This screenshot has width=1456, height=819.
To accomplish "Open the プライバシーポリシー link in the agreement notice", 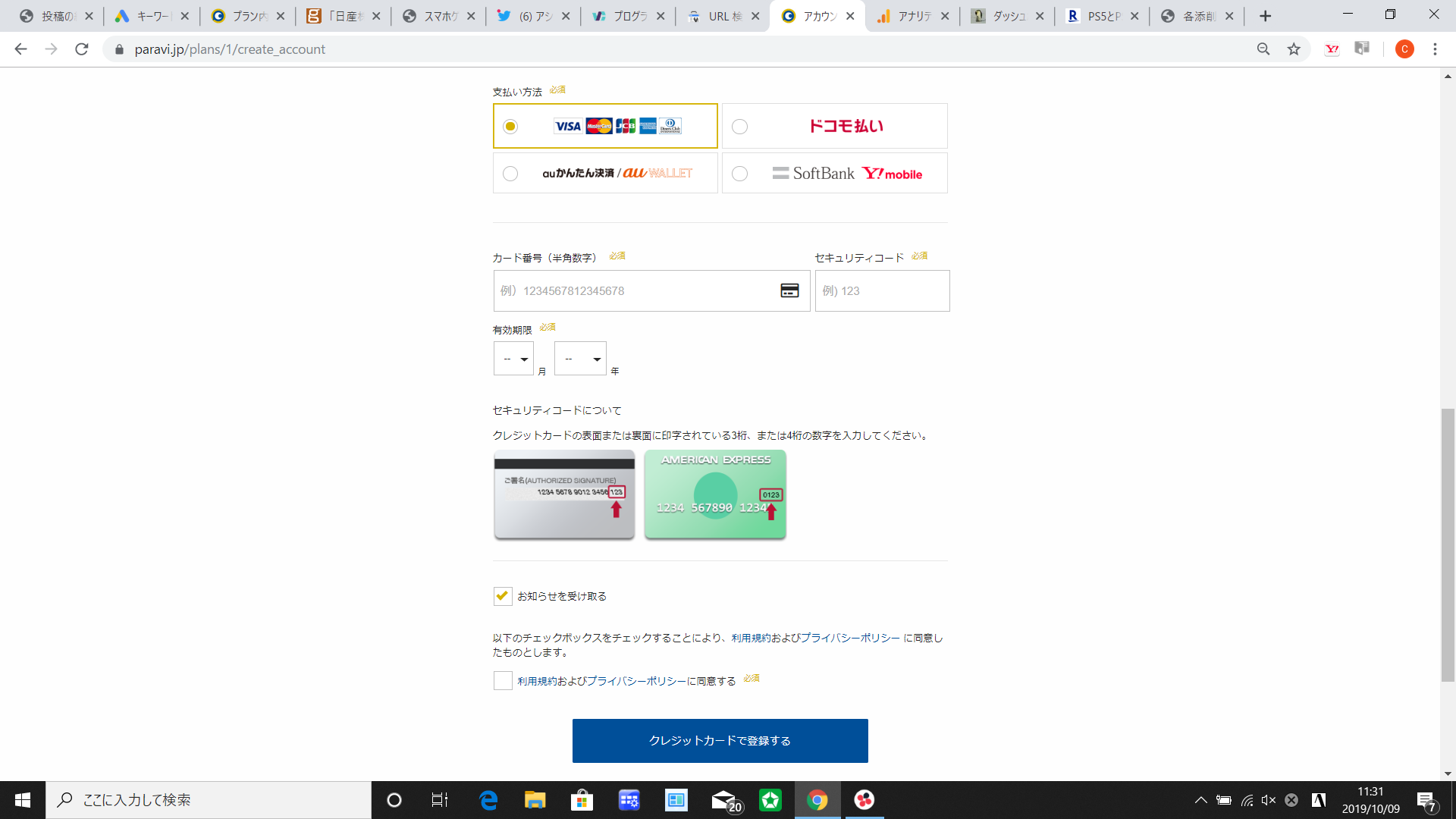I will click(850, 638).
